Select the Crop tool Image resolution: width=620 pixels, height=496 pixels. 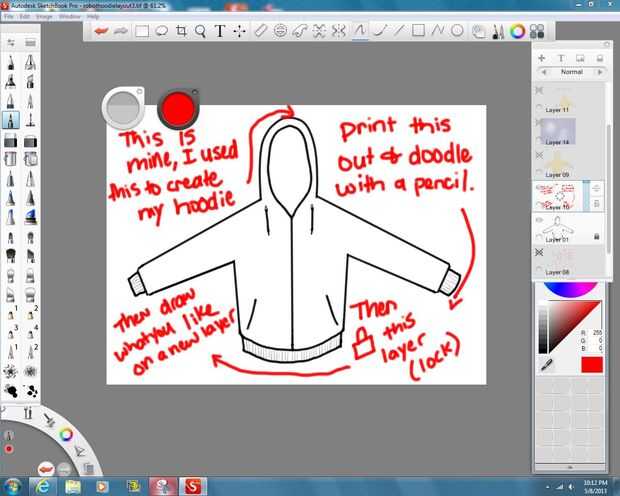tap(181, 31)
